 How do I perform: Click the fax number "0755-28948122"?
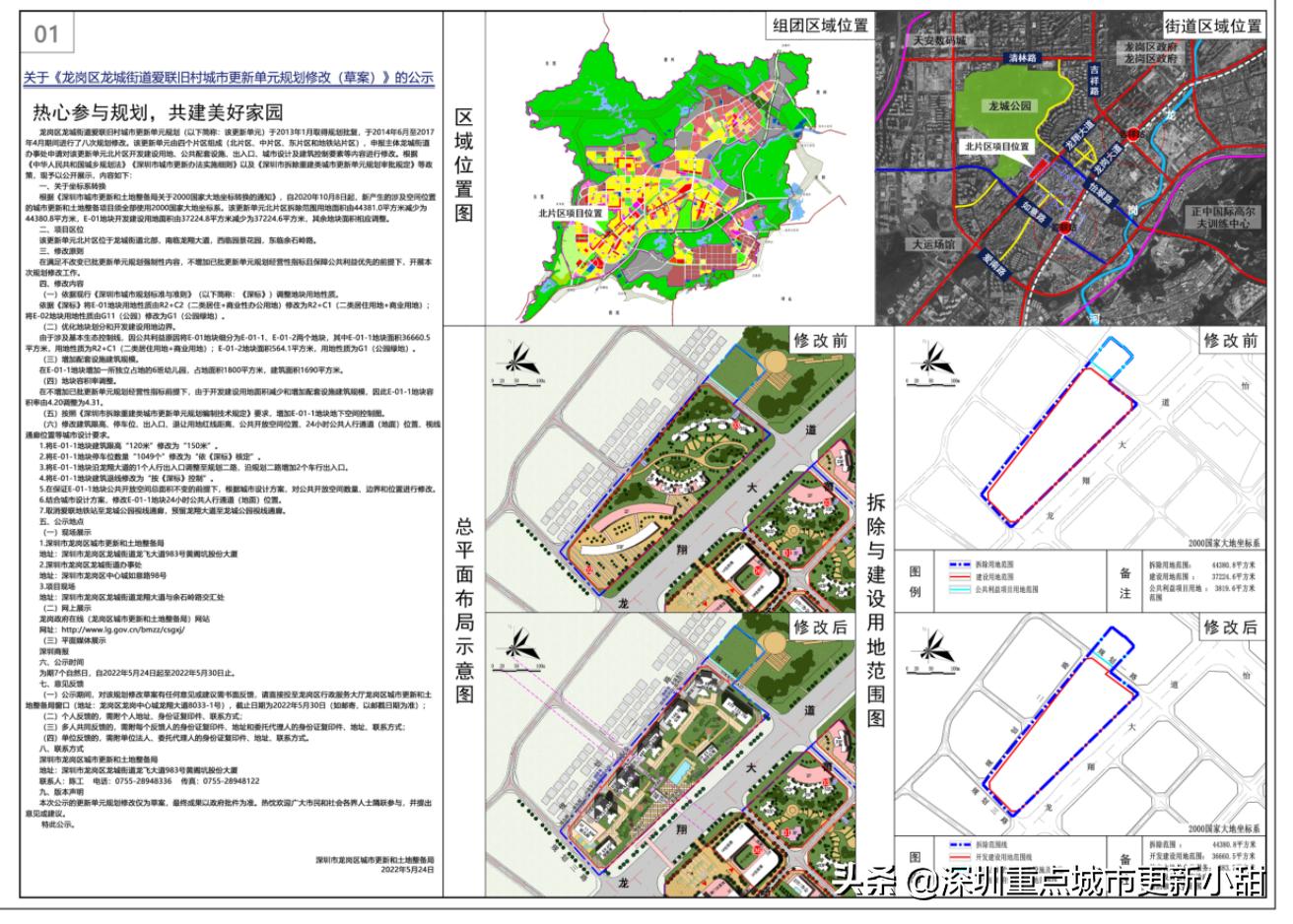point(231,780)
